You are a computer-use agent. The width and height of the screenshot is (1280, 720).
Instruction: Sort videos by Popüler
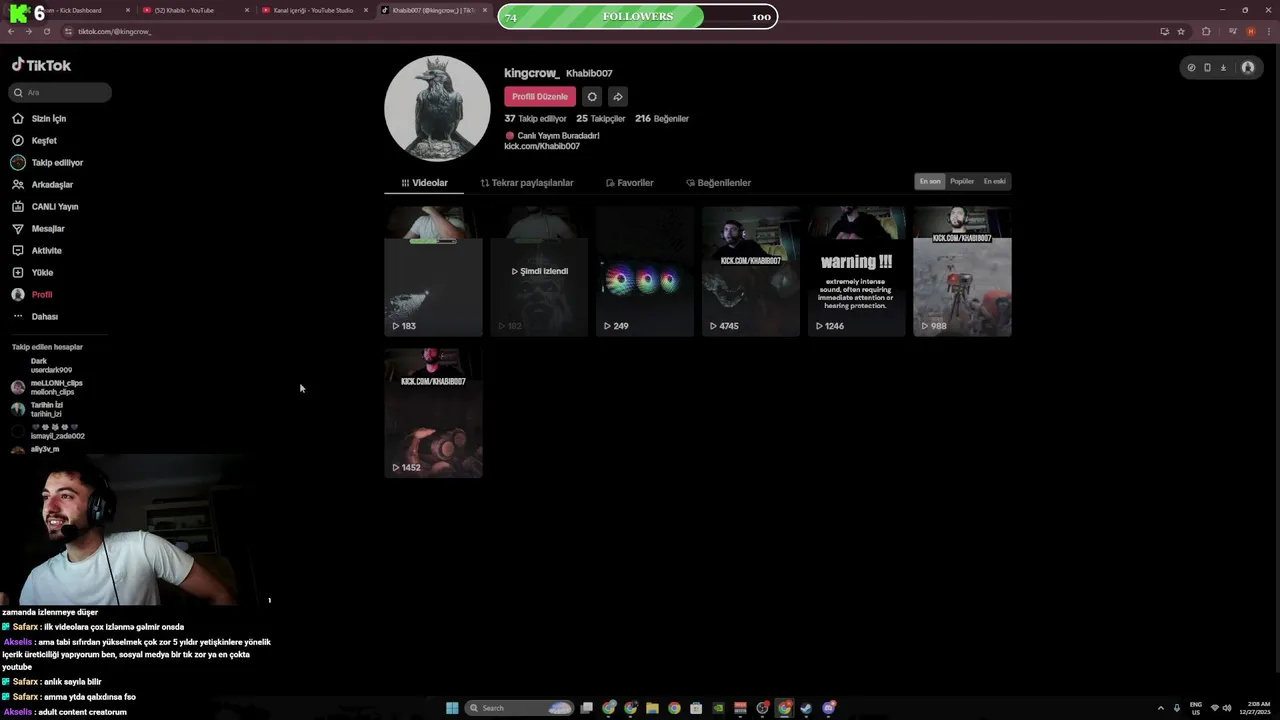point(962,181)
